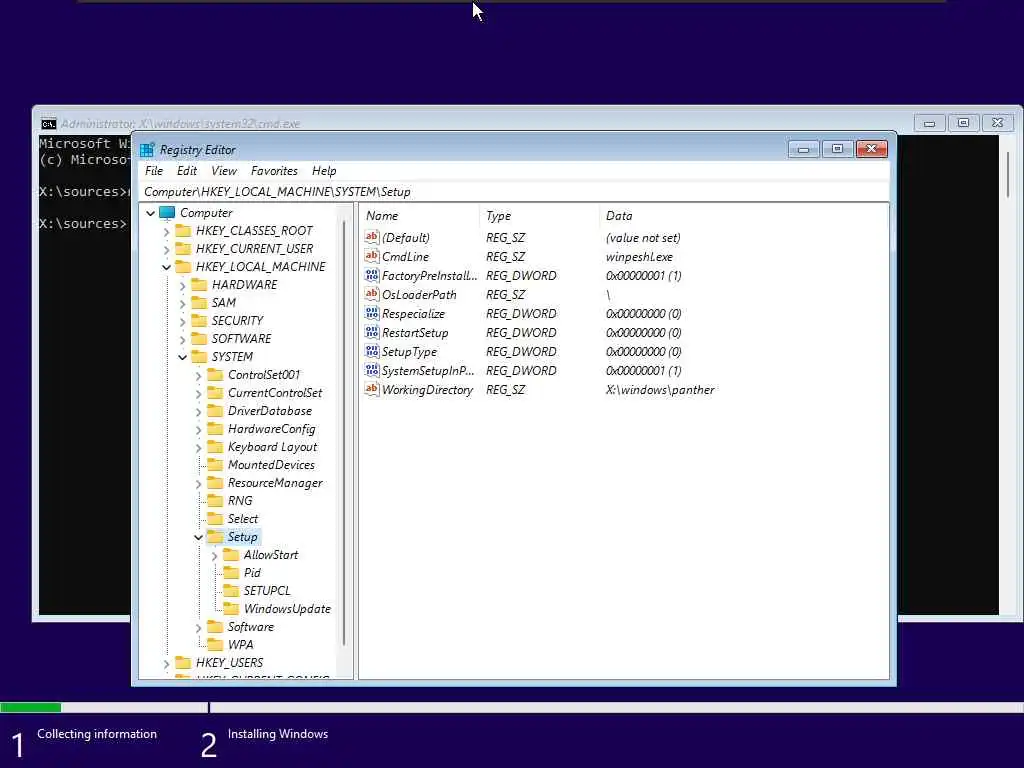Click the SetupType DWORD value icon
The width and height of the screenshot is (1024, 768).
pos(372,351)
